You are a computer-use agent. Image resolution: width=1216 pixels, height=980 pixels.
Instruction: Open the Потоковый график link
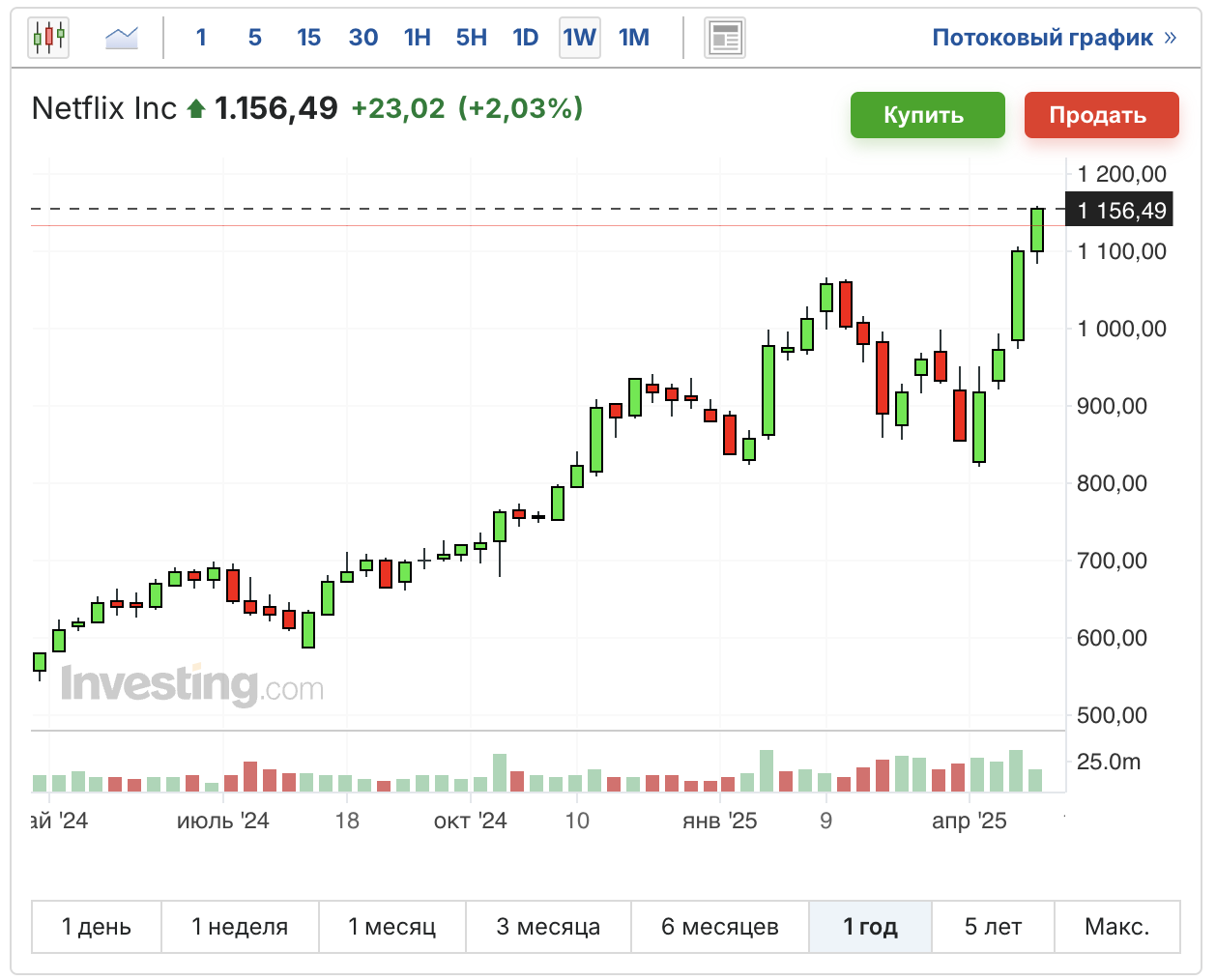coord(1054,38)
